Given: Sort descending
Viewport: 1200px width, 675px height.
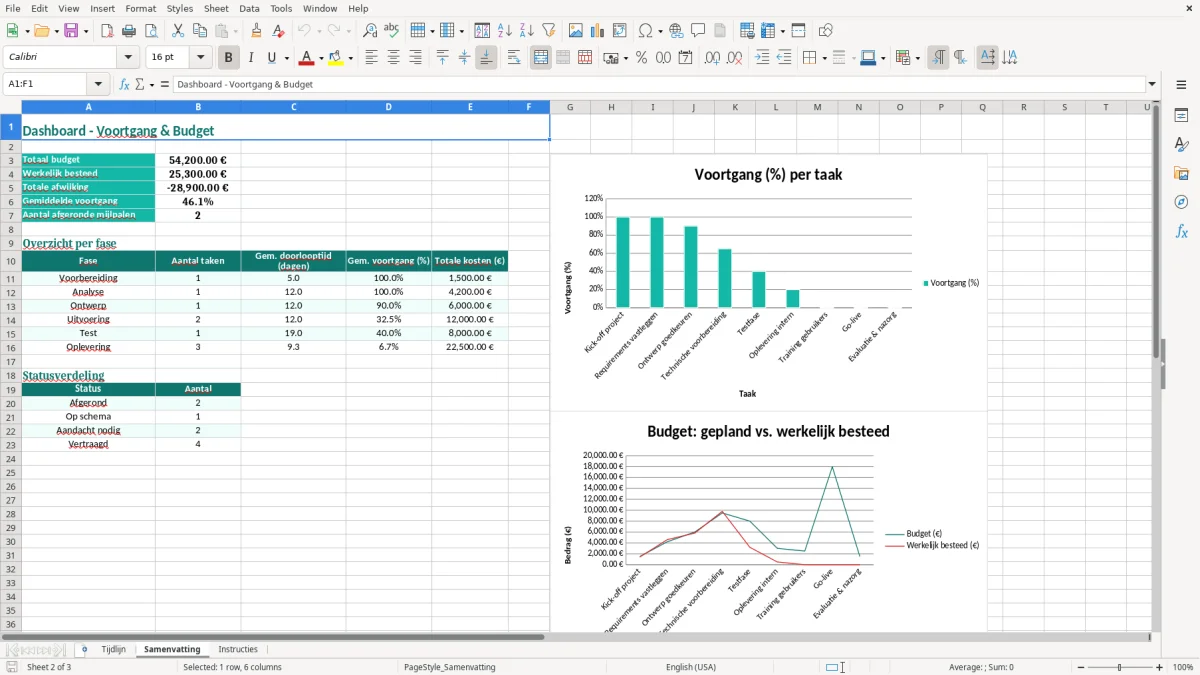Looking at the screenshot, I should pyautogui.click(x=526, y=31).
